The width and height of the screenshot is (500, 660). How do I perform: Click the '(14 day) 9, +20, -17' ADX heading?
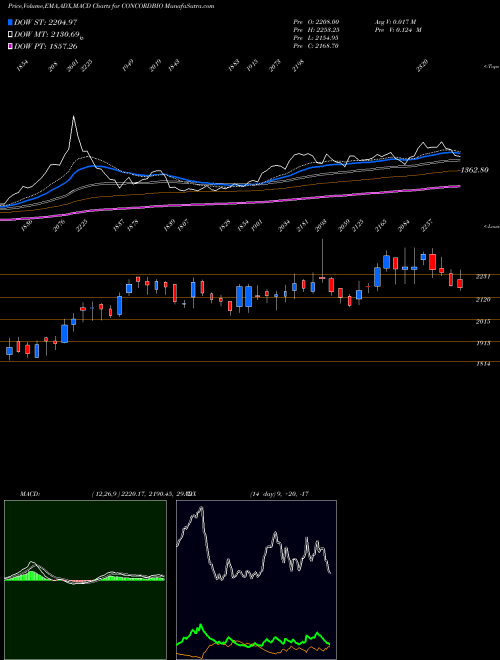(279, 494)
